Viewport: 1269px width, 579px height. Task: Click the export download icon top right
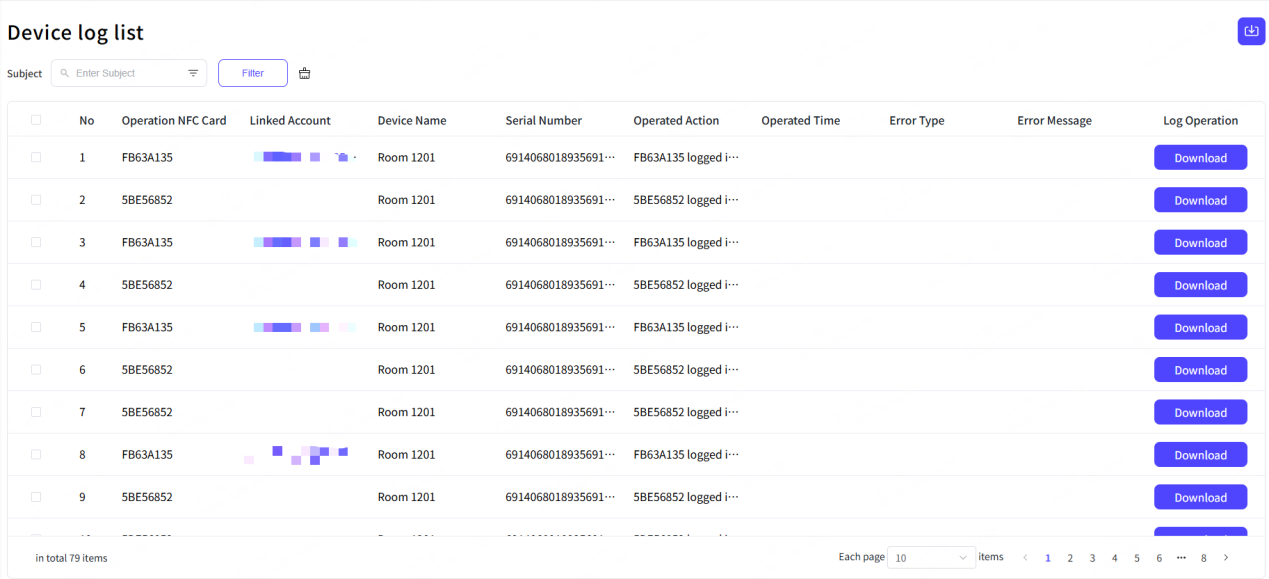coord(1250,31)
